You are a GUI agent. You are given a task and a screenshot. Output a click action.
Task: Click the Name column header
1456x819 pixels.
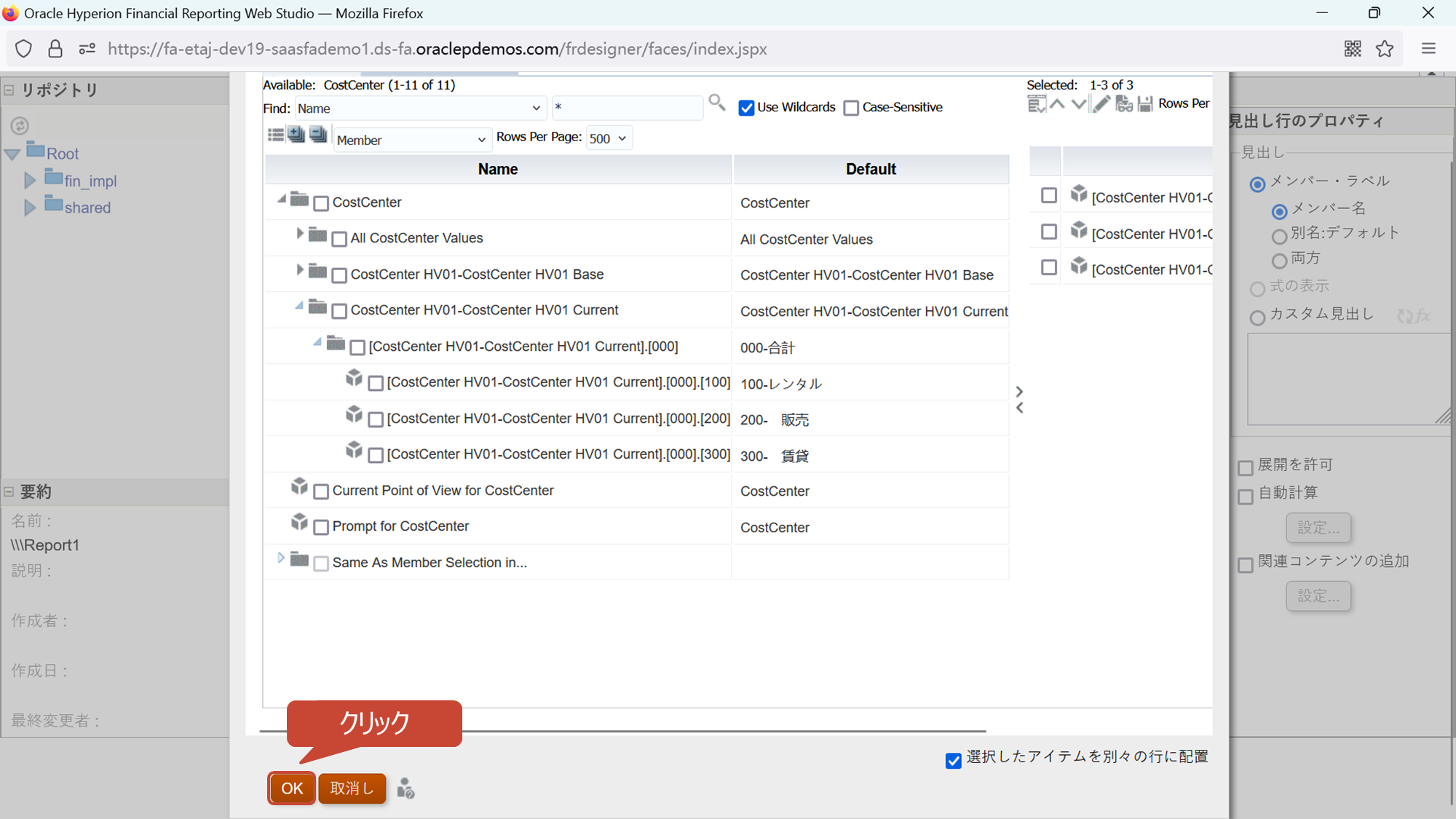[498, 169]
